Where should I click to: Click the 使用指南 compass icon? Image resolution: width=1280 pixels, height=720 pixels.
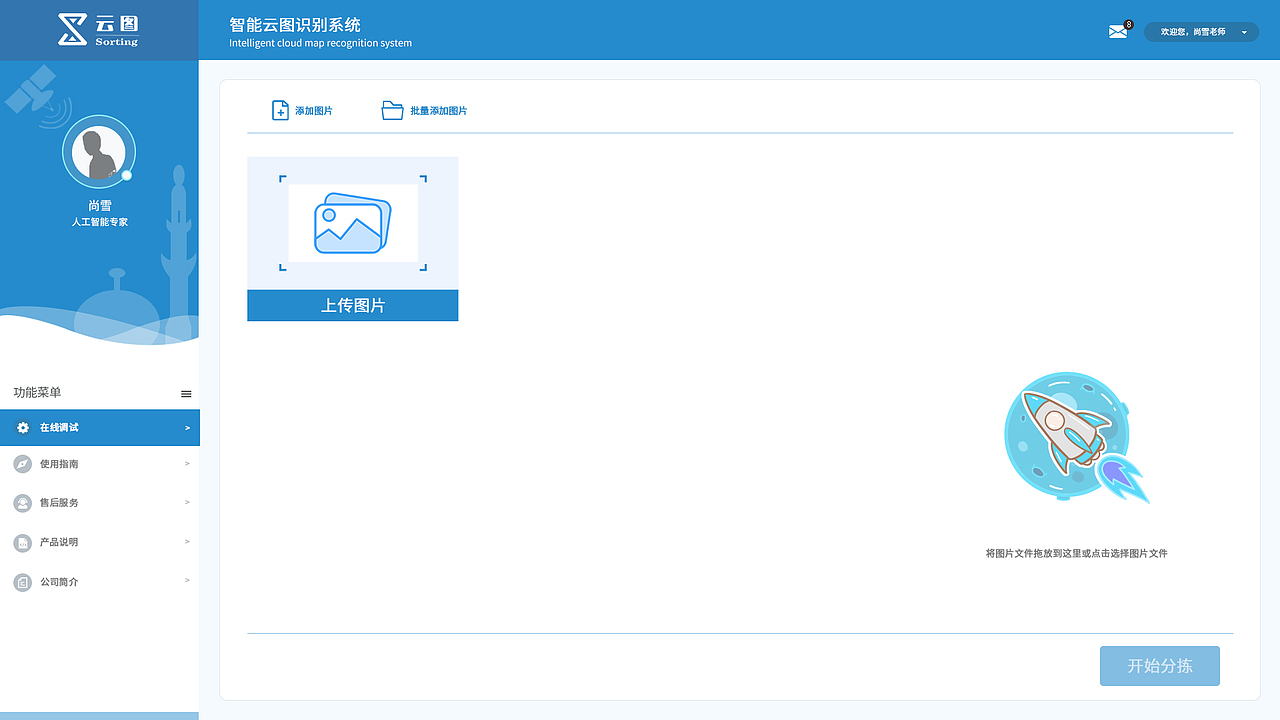23,464
